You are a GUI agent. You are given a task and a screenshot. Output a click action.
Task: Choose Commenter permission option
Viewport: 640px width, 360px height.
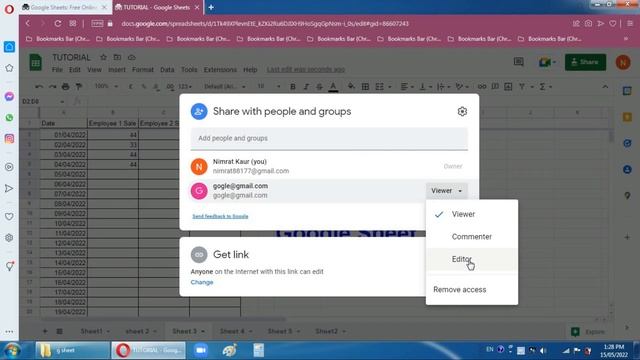coord(472,237)
